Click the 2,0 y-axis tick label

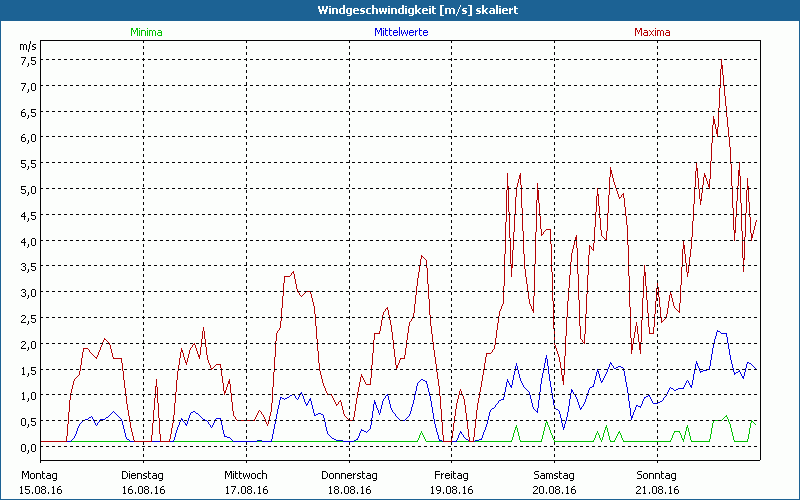coord(29,344)
